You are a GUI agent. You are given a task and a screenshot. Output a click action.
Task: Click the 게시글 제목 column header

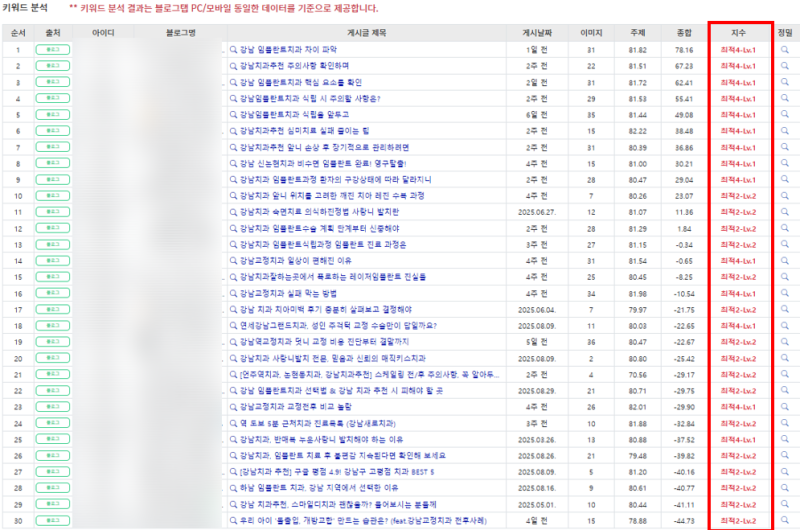click(366, 33)
